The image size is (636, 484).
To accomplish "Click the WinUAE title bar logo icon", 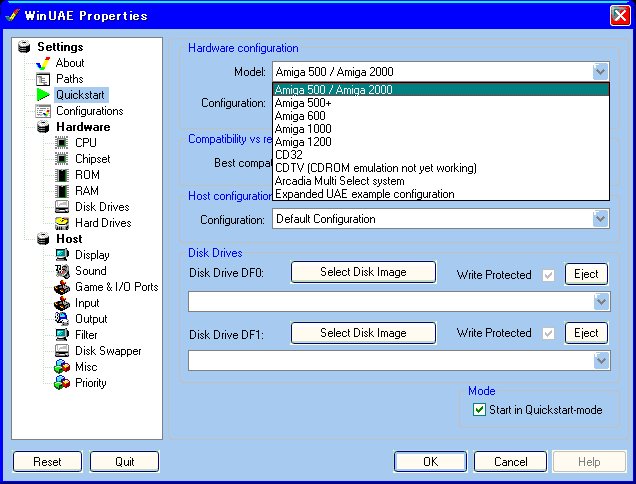I will coord(13,15).
